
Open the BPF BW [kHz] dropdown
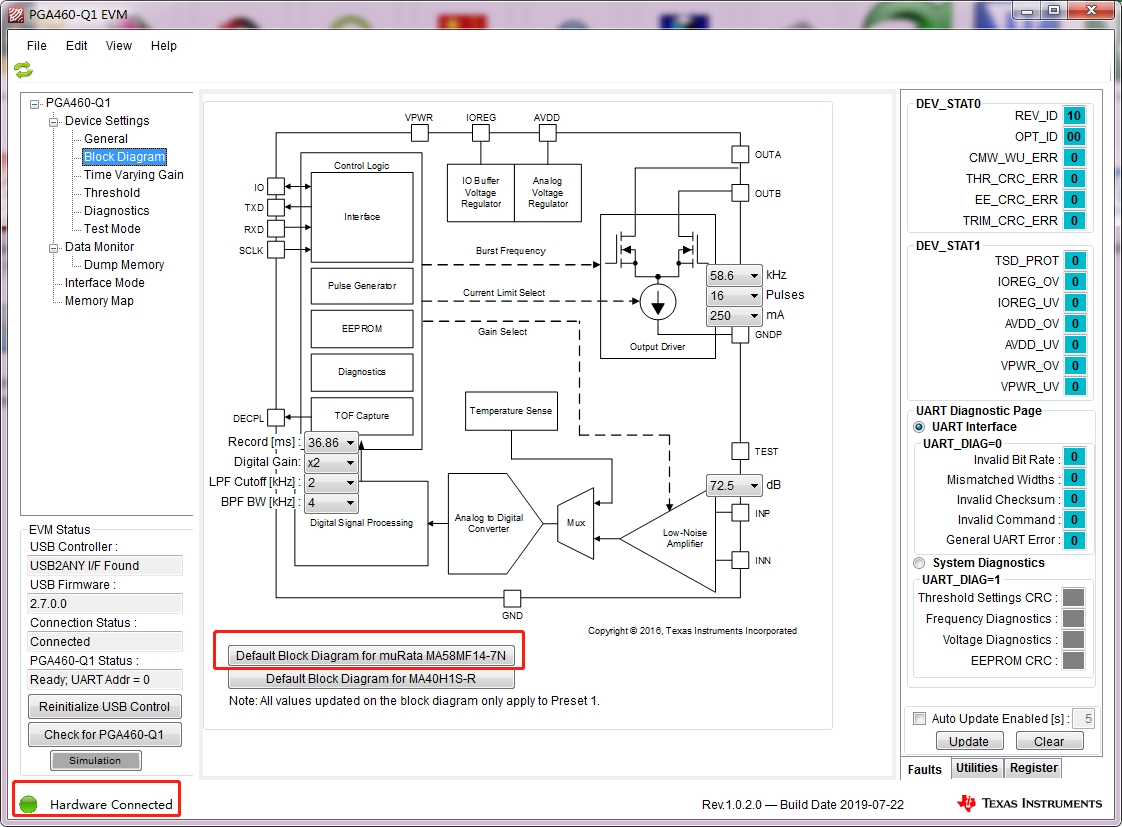coord(332,503)
